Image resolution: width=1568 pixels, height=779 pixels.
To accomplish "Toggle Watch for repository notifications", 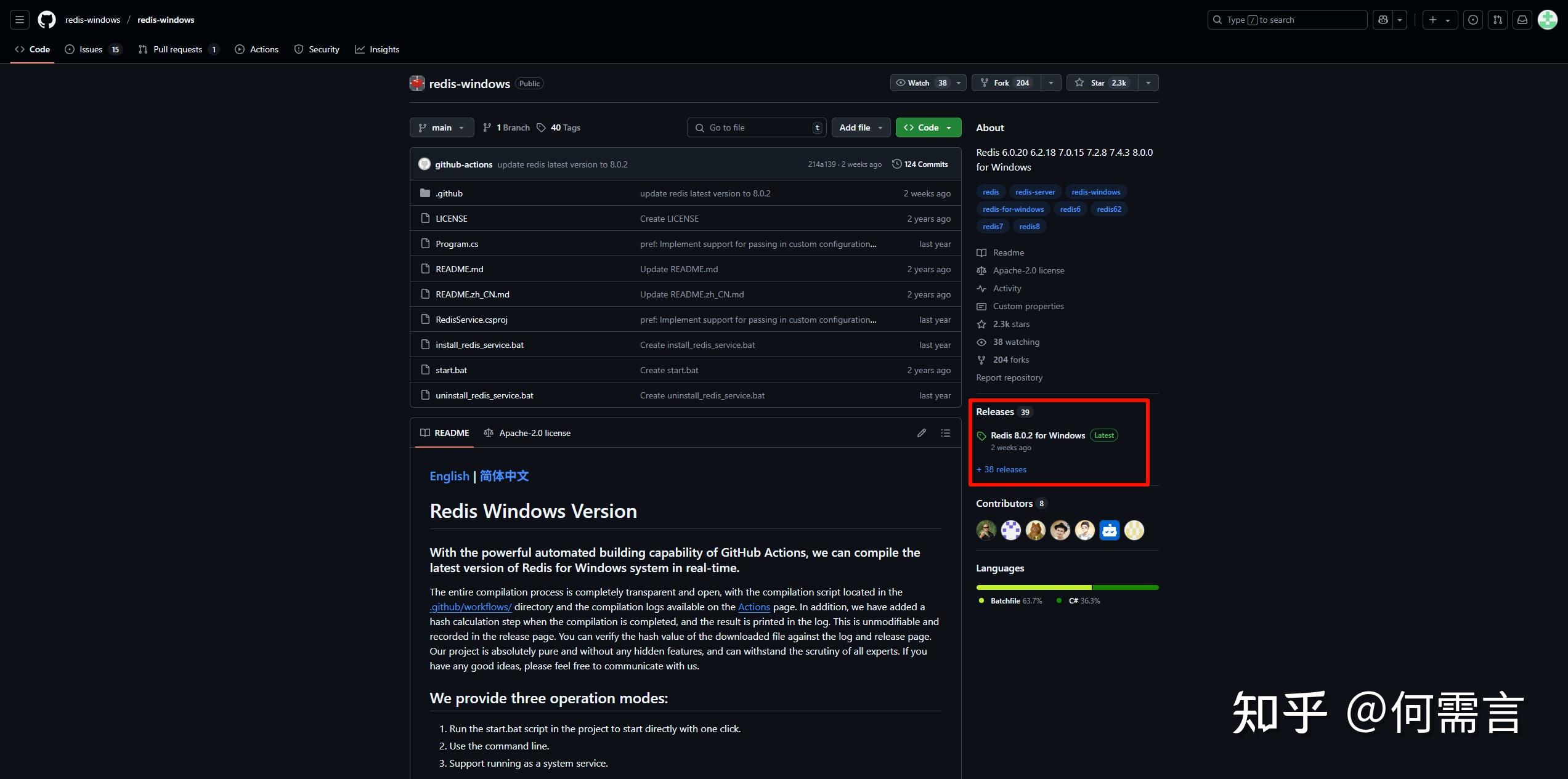I will coord(922,83).
